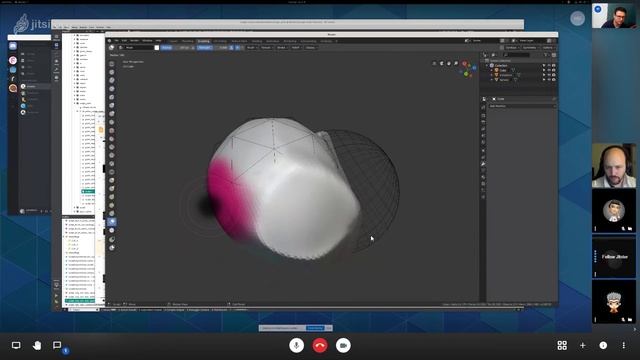640x360 pixels.
Task: Select the Sphere object in the outliner
Action: pyautogui.click(x=504, y=80)
